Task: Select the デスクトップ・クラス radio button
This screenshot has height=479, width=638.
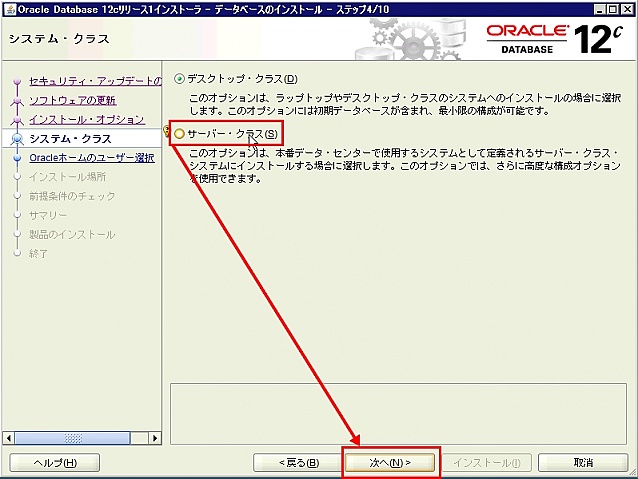Action: (x=179, y=79)
